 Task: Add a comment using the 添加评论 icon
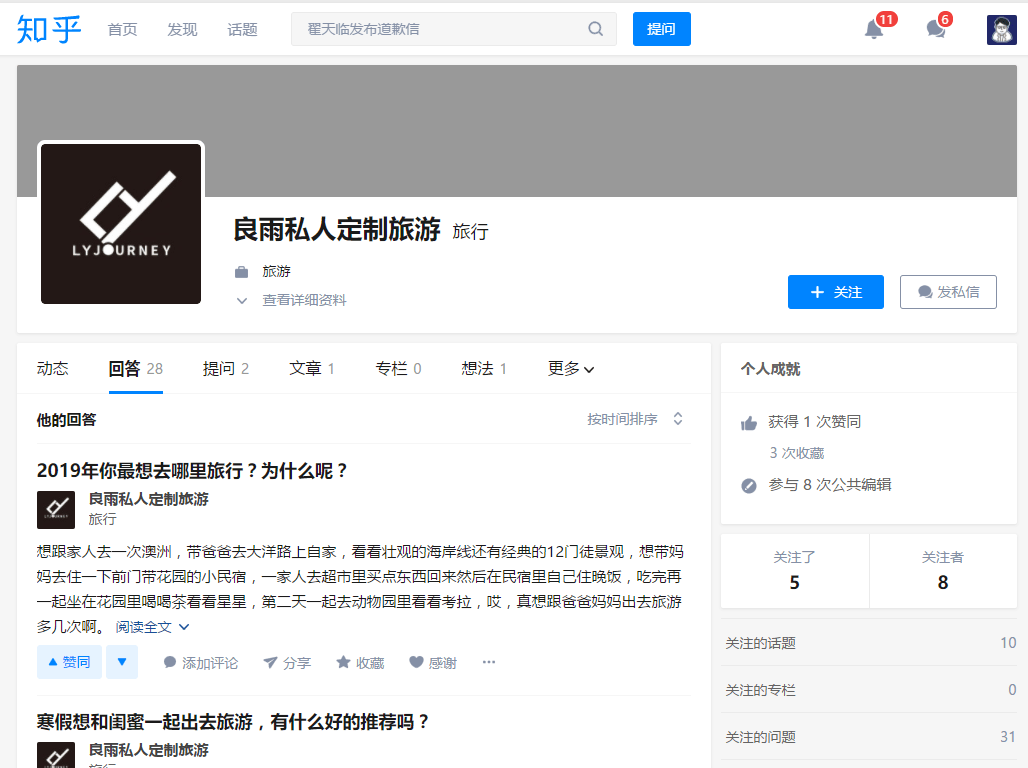tap(202, 661)
